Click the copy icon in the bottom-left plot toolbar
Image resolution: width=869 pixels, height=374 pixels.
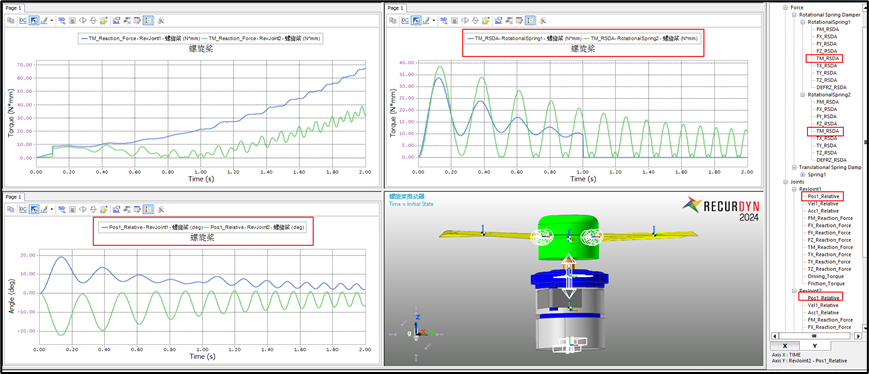click(x=11, y=209)
